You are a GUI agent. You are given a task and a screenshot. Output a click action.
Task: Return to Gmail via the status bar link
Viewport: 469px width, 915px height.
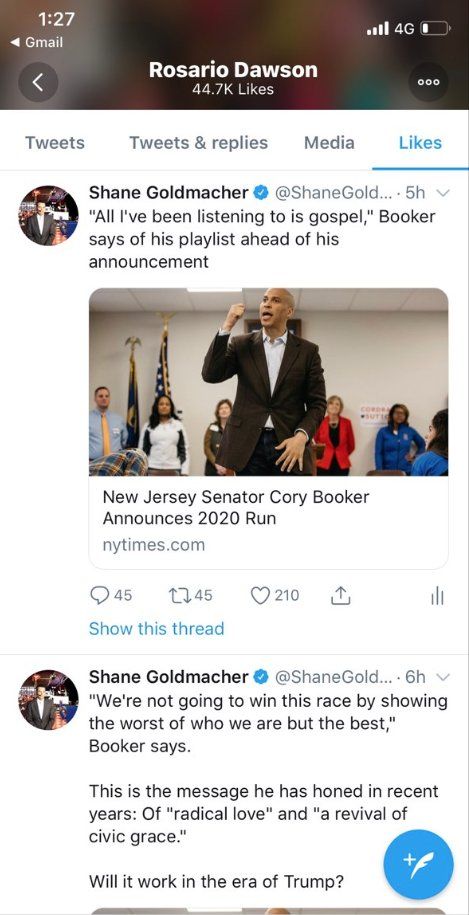click(37, 43)
